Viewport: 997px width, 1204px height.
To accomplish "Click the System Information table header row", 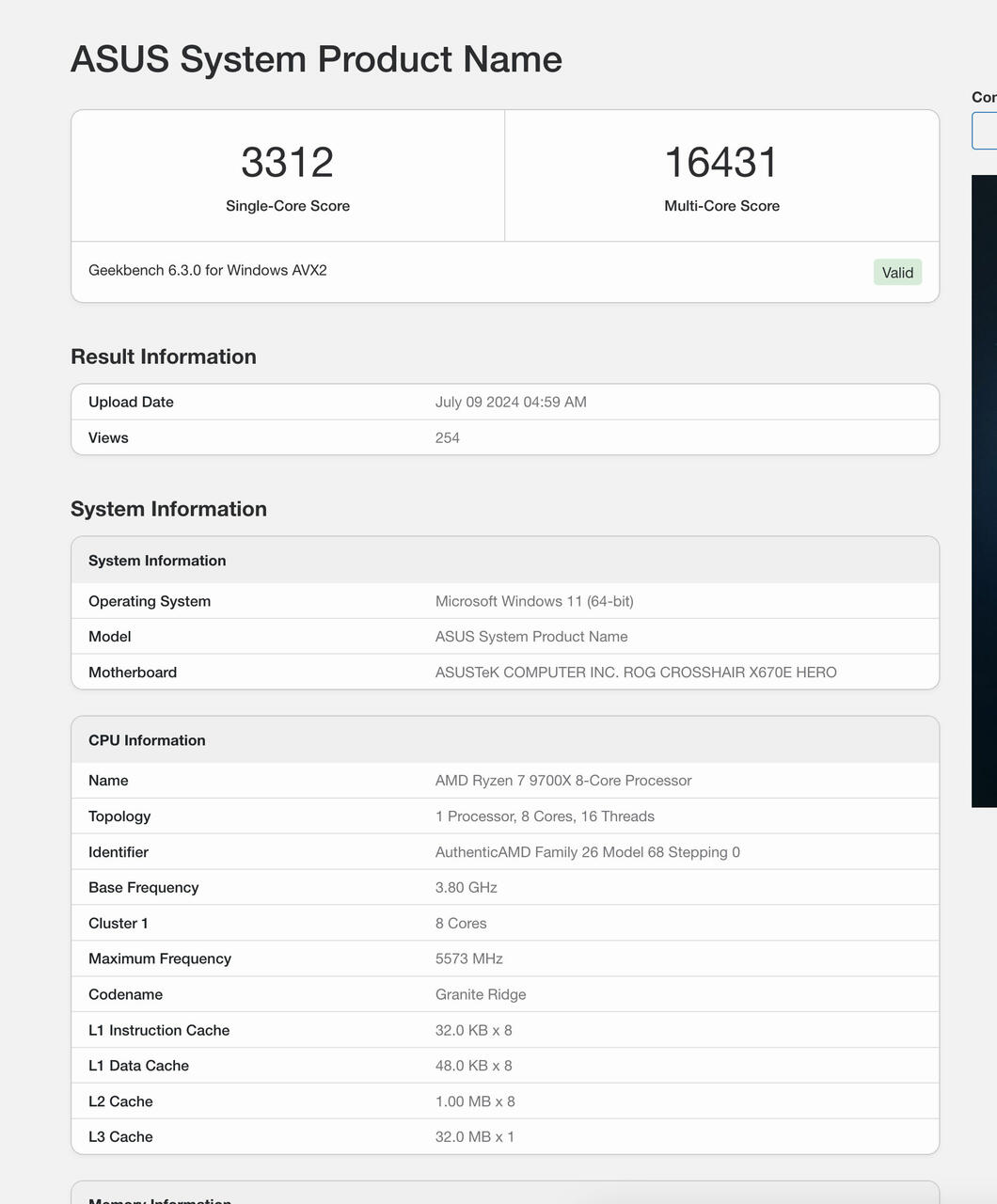I will click(x=505, y=561).
